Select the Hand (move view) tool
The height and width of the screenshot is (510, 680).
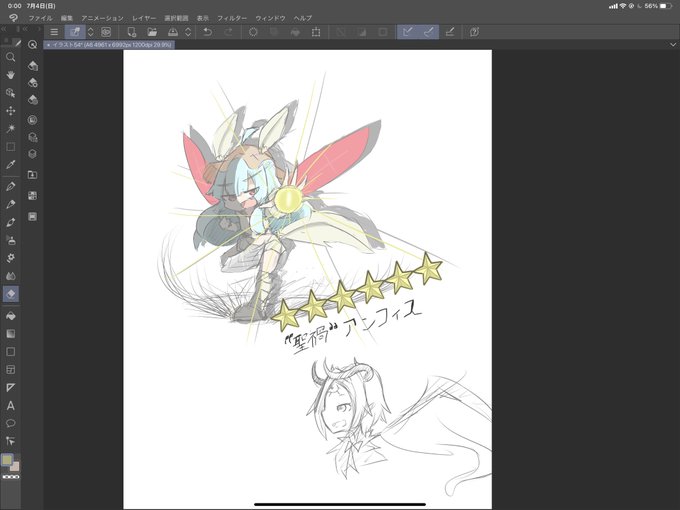coord(11,75)
